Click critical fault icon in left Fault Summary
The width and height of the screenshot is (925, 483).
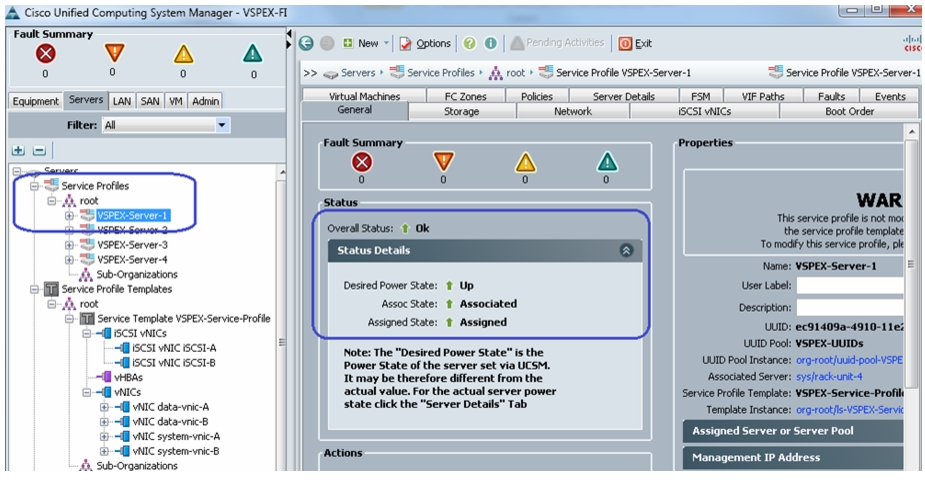[x=45, y=54]
